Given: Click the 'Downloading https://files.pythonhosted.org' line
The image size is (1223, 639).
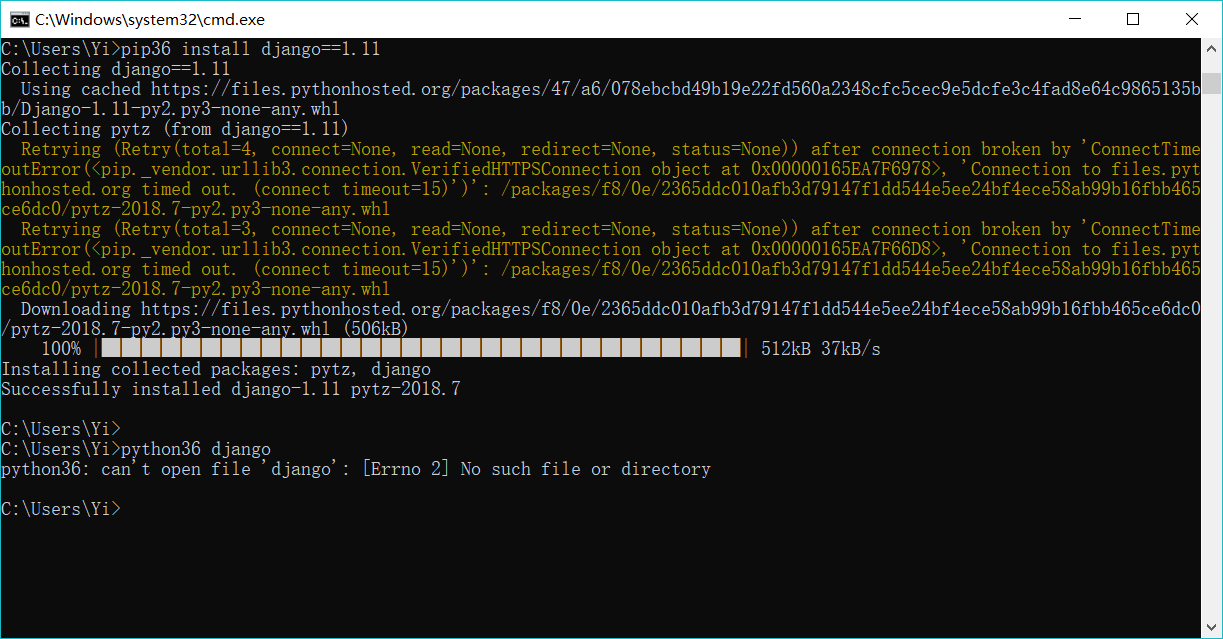Looking at the screenshot, I should 610,309.
